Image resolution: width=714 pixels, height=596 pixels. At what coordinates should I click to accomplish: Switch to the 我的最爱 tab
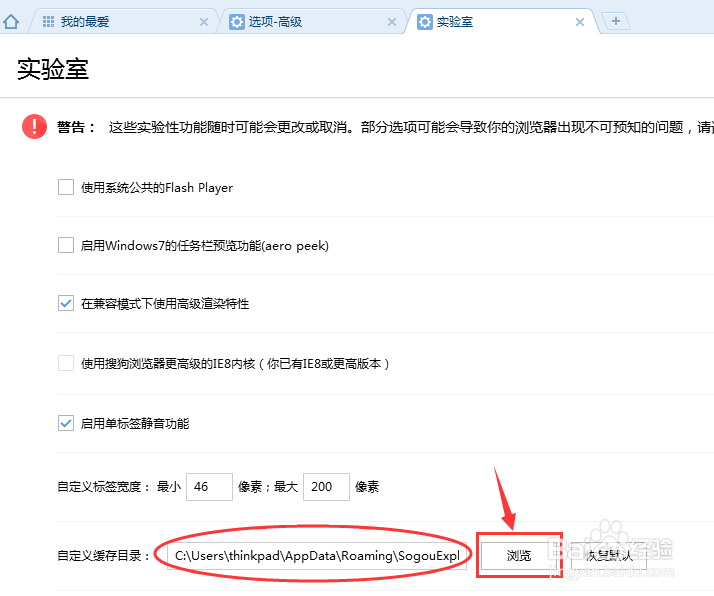123,21
